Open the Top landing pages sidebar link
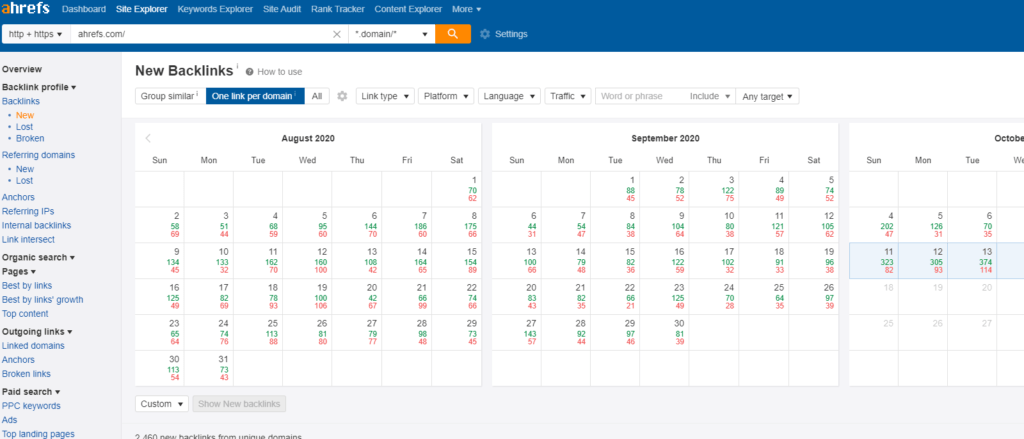Image resolution: width=1024 pixels, height=439 pixels. click(39, 434)
